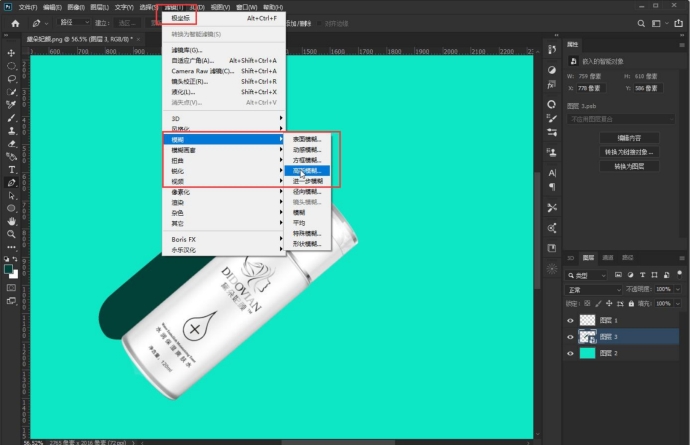Select the Eraser tool
The width and height of the screenshot is (690, 445).
tap(11, 144)
